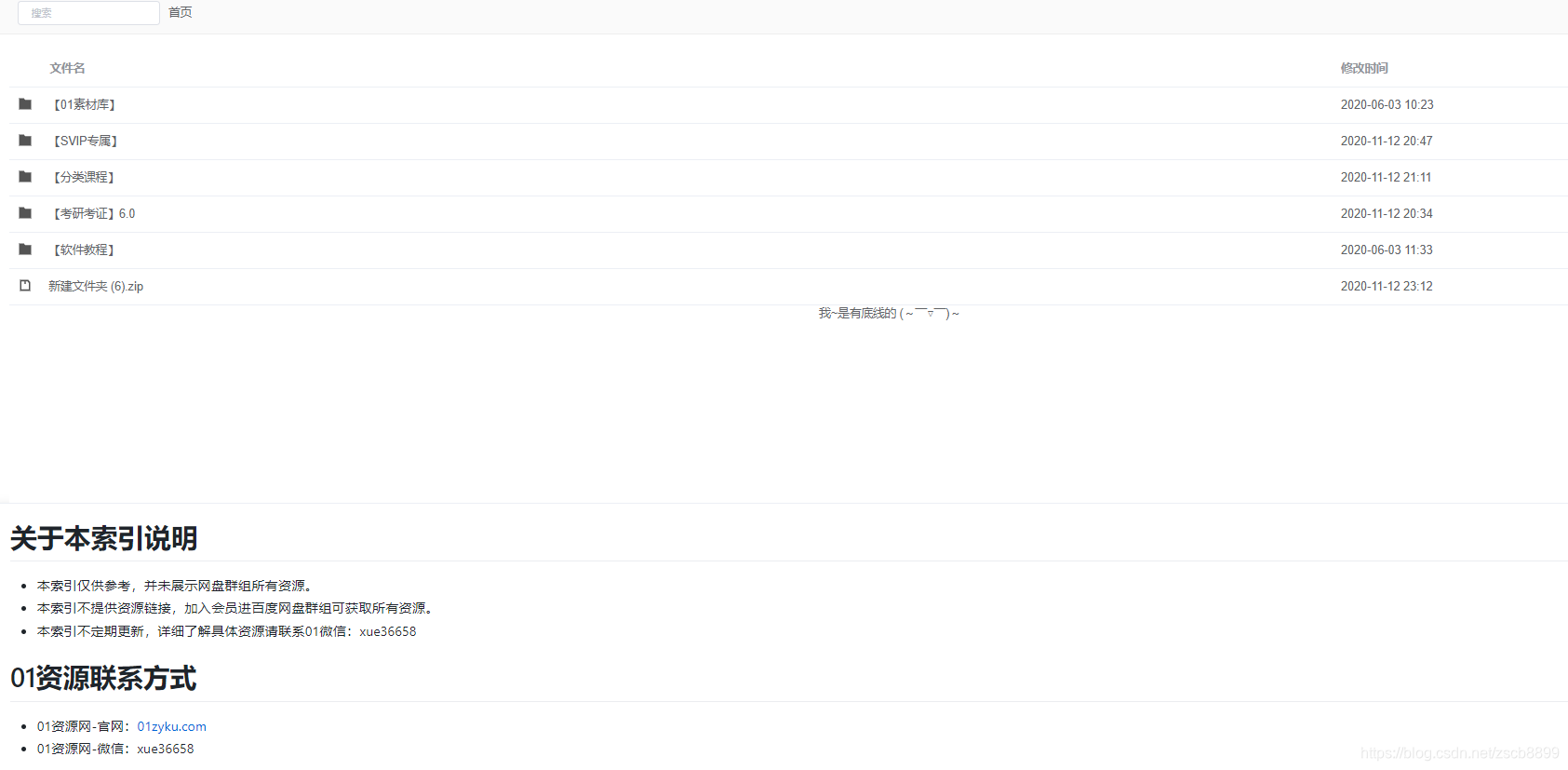This screenshot has height=770, width=1568.
Task: Click date 2020-06-03 11:33
Action: [1387, 250]
